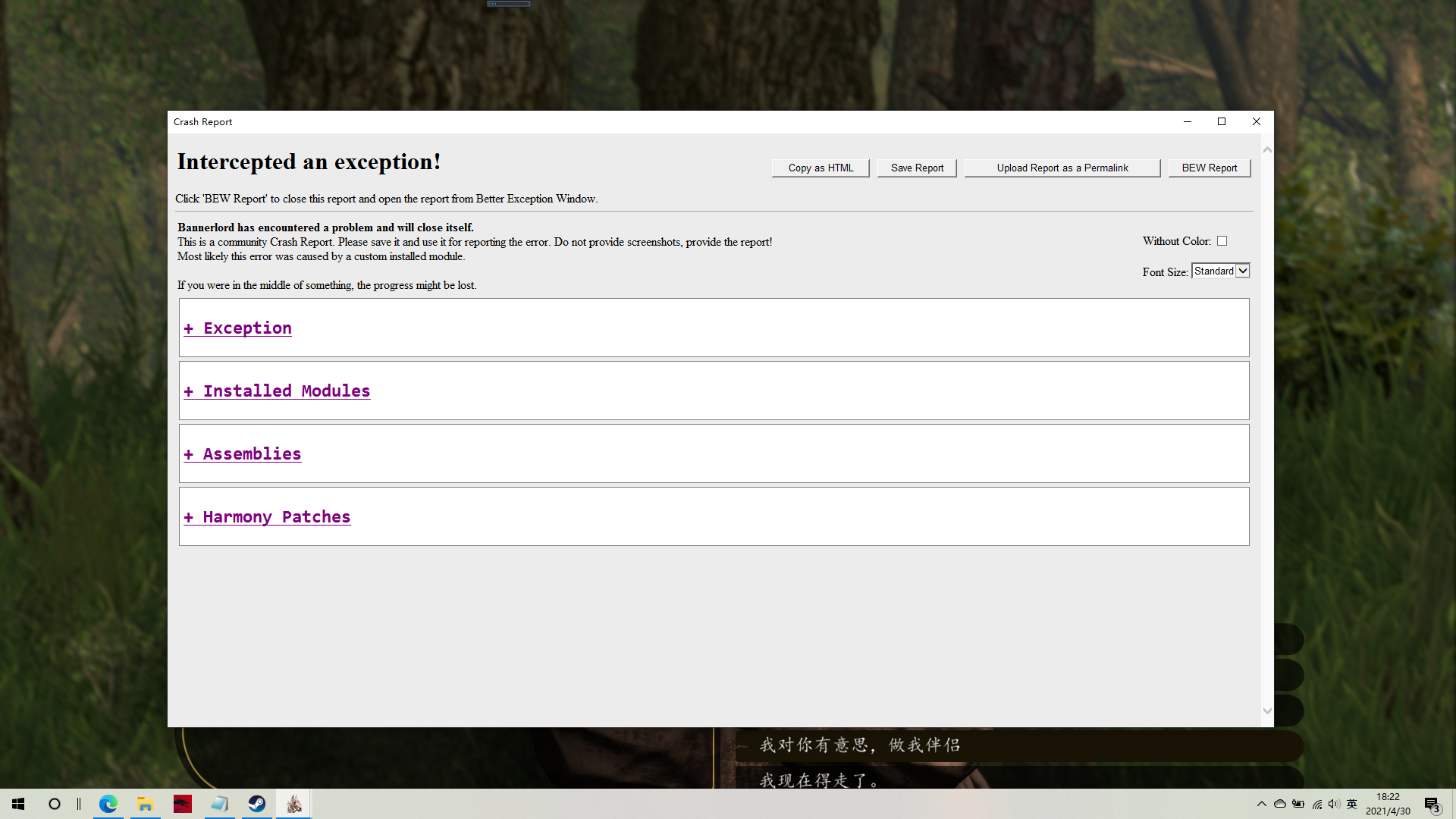
Task: Open Task View in the taskbar
Action: 79,804
